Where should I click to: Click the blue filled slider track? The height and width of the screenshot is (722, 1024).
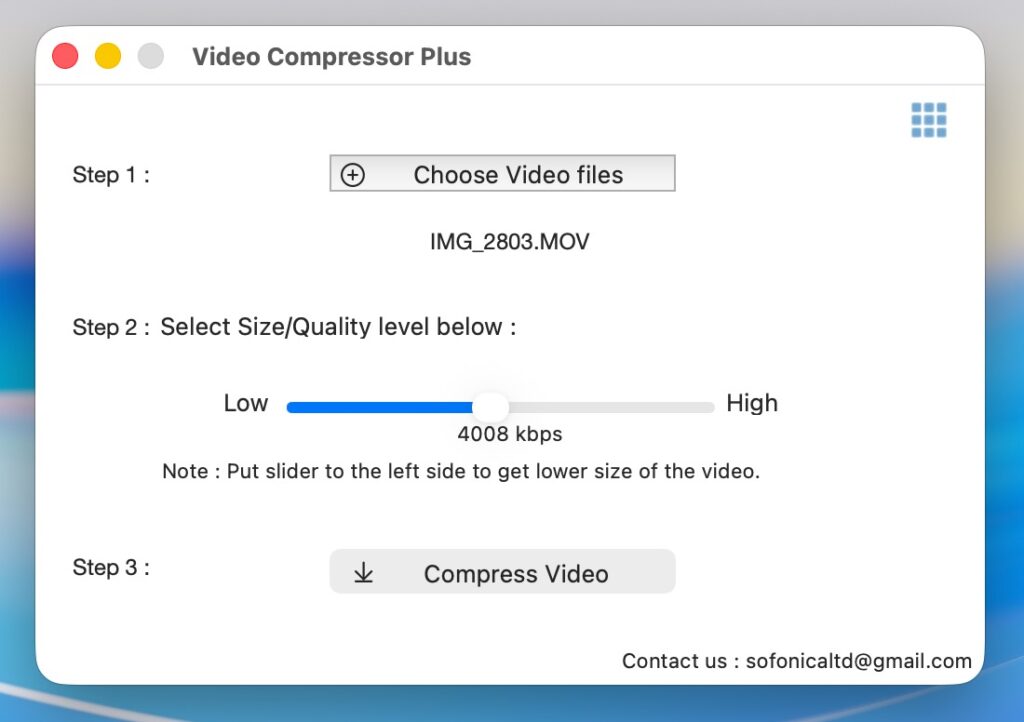point(380,407)
